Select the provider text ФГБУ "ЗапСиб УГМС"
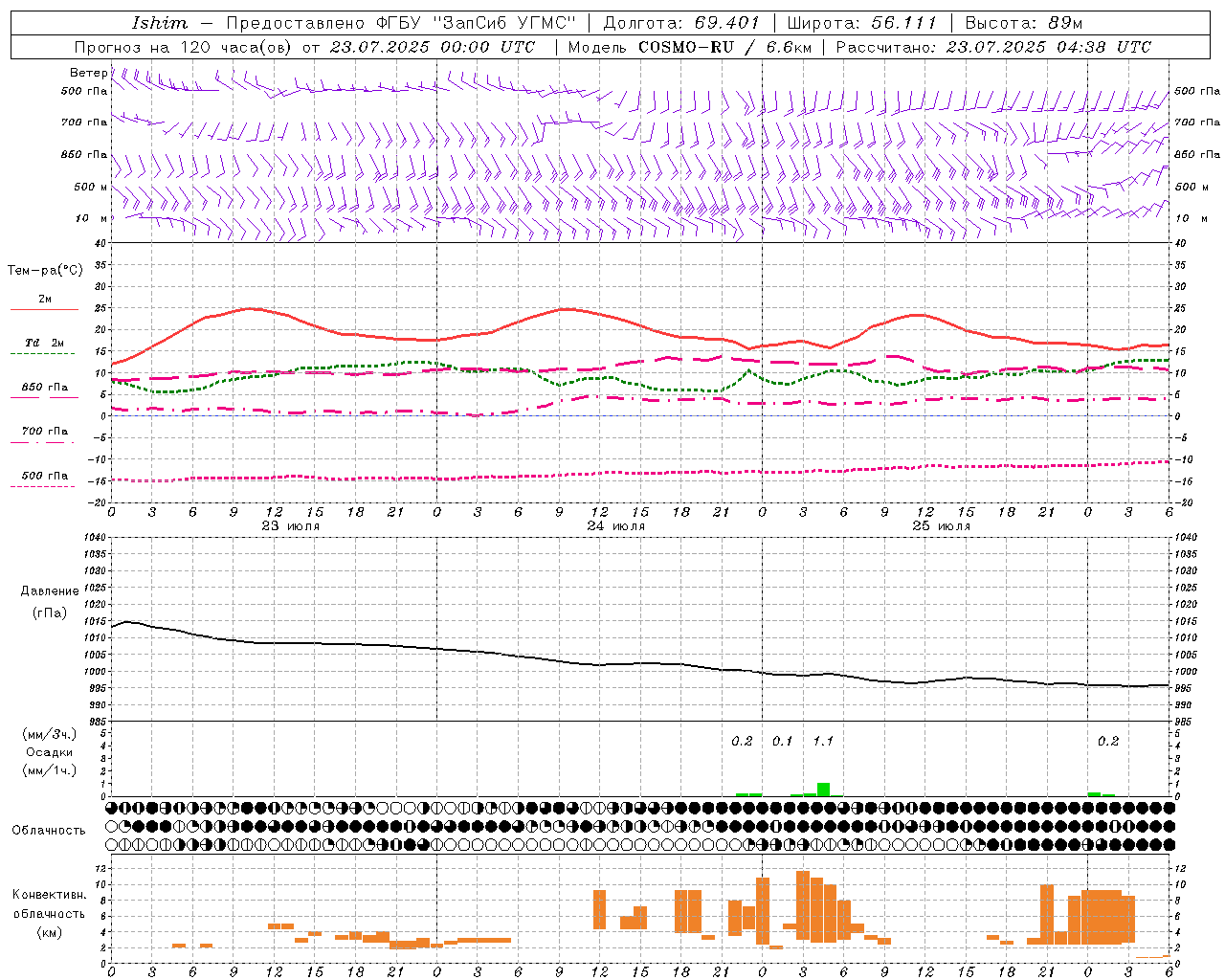The image size is (1225, 980). (477, 22)
